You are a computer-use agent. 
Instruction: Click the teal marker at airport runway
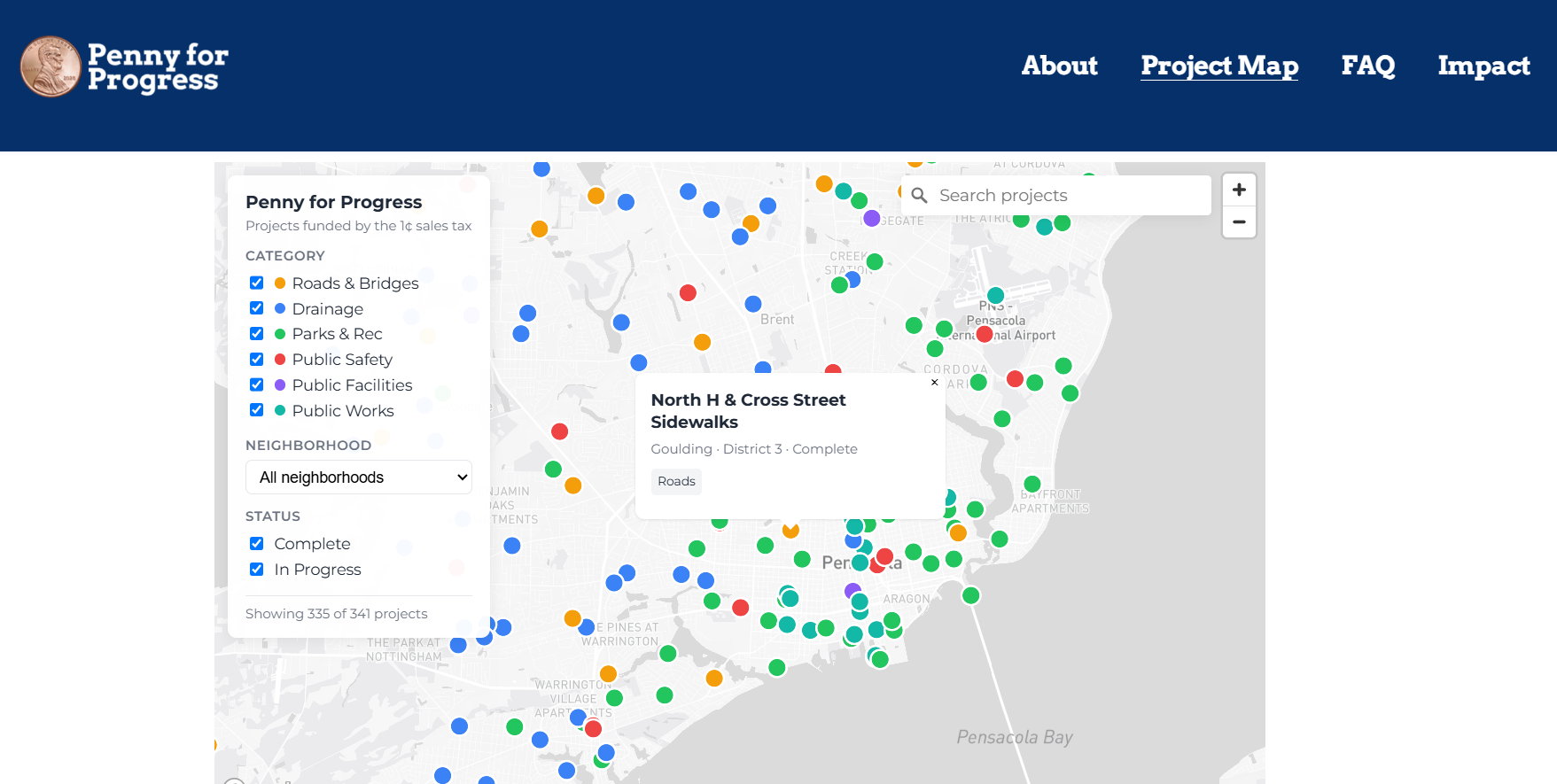point(995,295)
